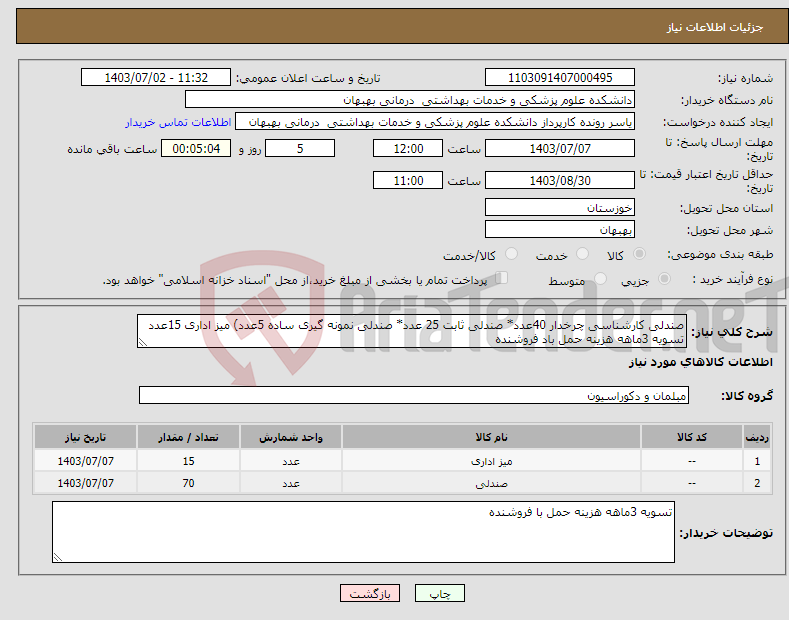Select the کالا/خدمت radio button
789x620 pixels.
[x=511, y=254]
